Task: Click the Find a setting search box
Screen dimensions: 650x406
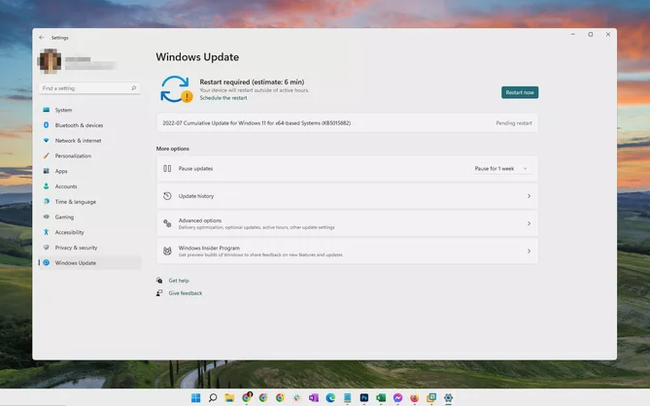Action: pos(90,88)
